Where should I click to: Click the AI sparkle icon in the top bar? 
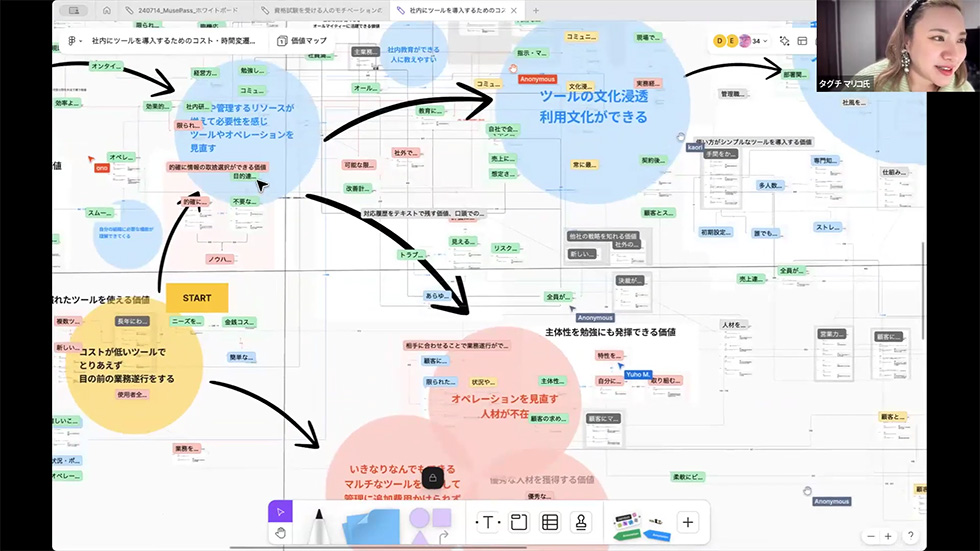pos(784,41)
